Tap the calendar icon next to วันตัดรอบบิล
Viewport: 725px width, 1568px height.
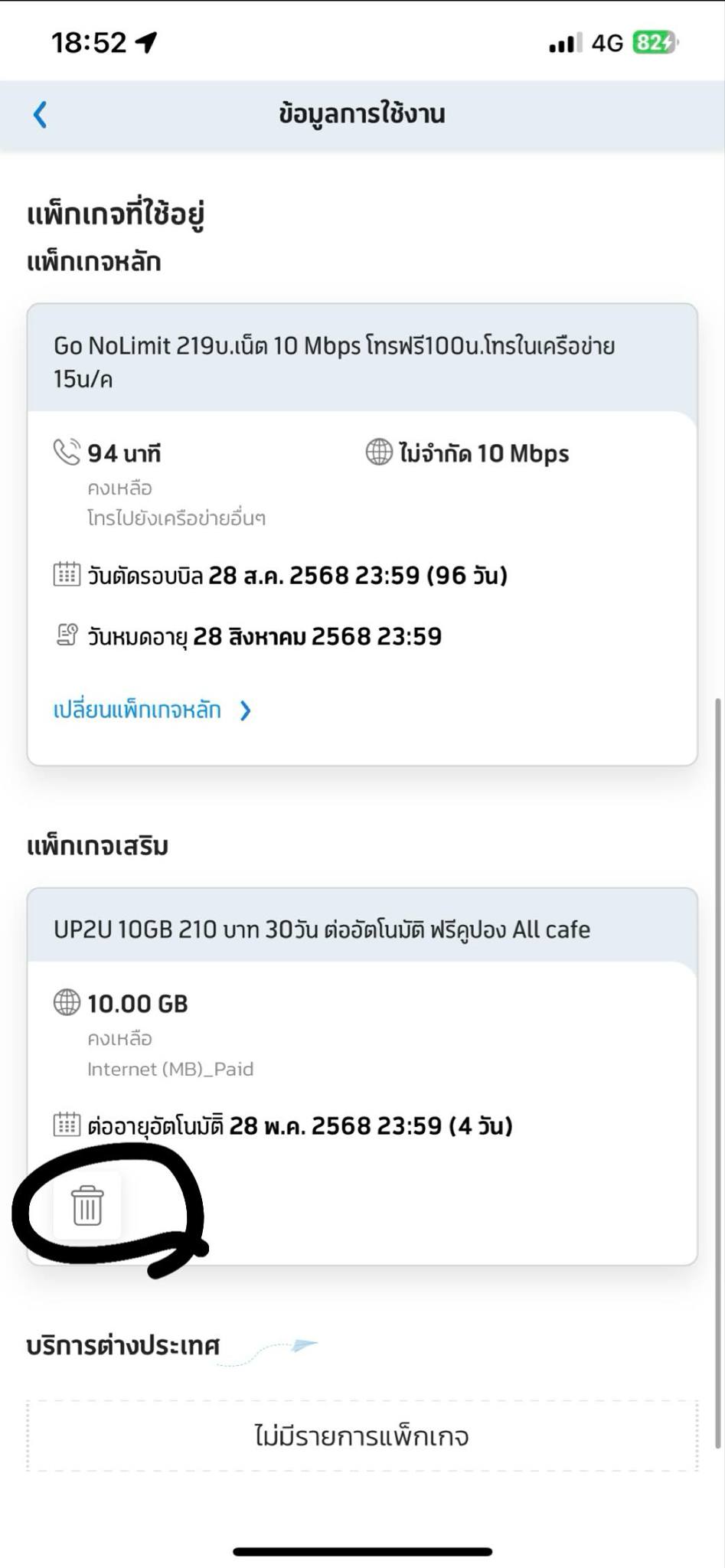click(x=67, y=574)
